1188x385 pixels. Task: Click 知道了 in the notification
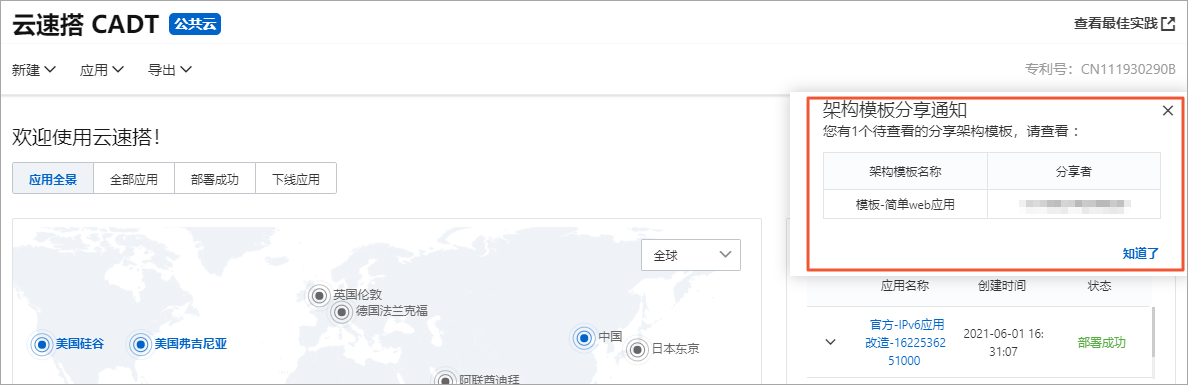(1141, 253)
